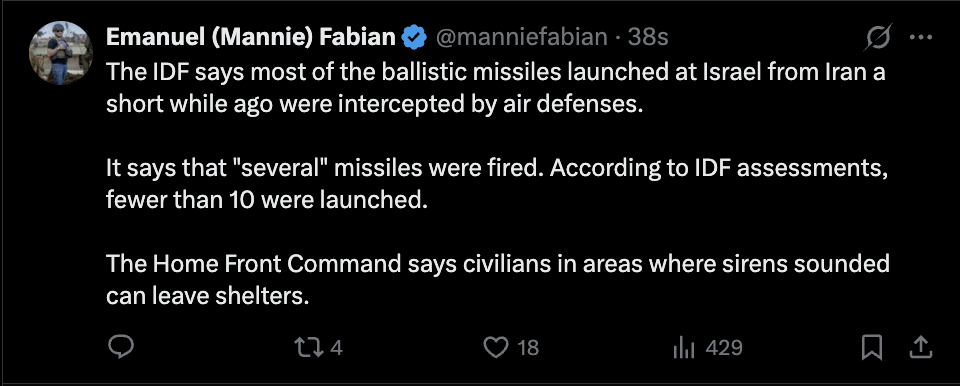Open the post via the 38s timestamp
This screenshot has height=386, width=960.
point(648,38)
